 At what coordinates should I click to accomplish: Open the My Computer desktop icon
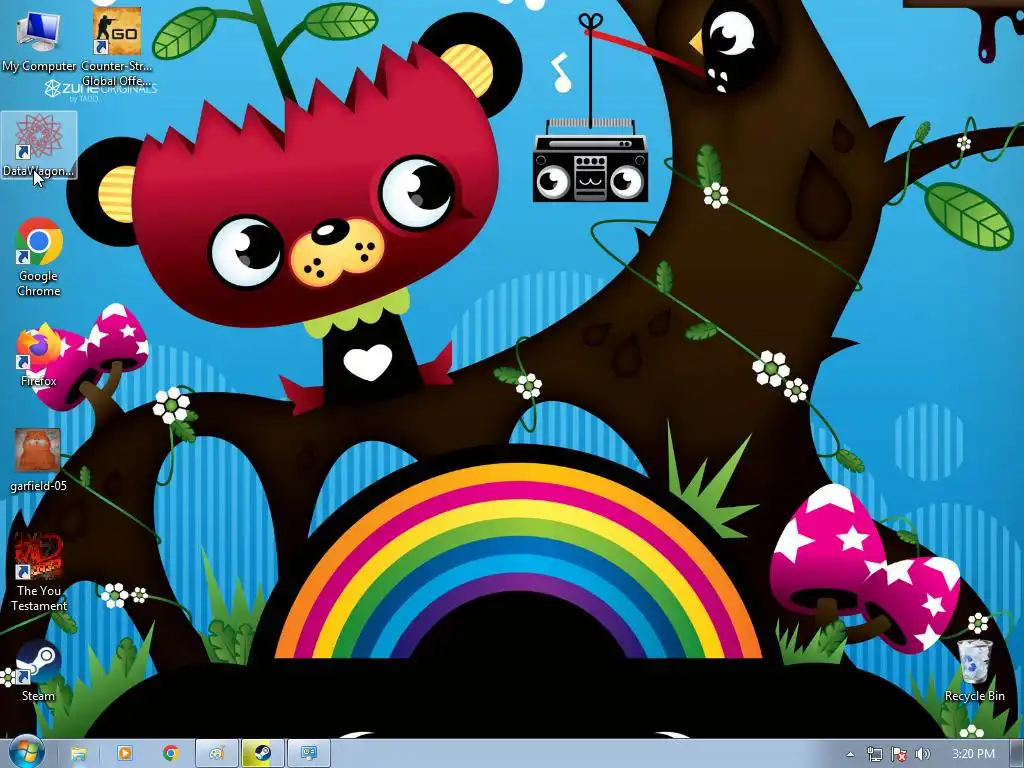click(x=39, y=38)
